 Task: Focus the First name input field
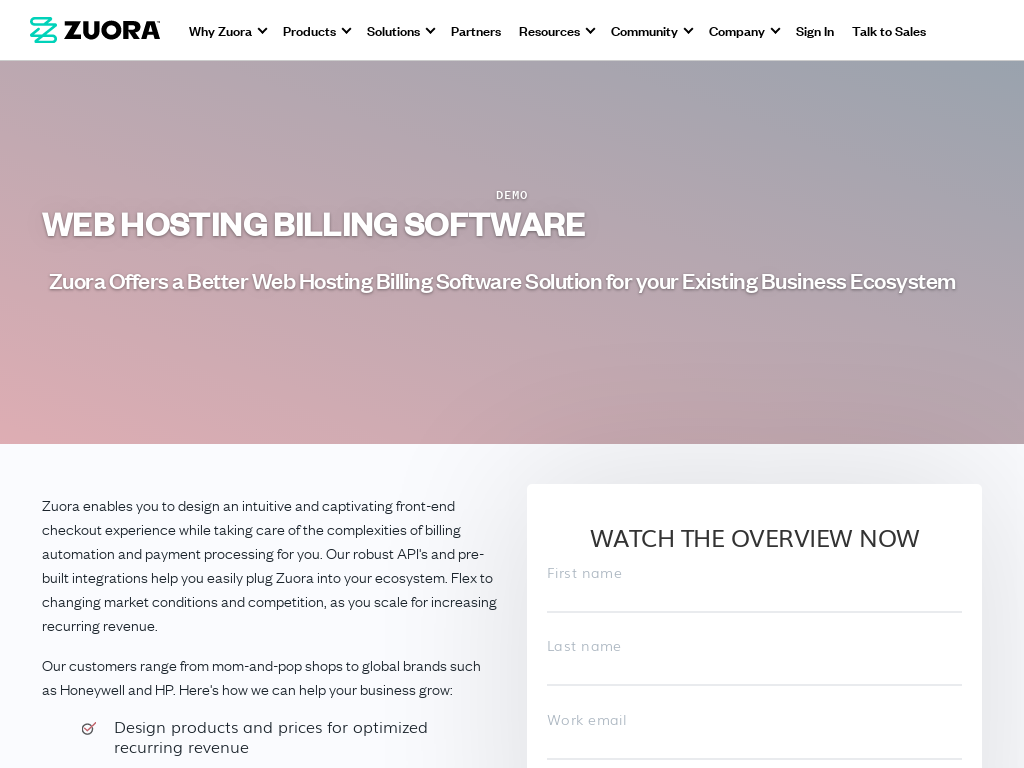pos(754,588)
